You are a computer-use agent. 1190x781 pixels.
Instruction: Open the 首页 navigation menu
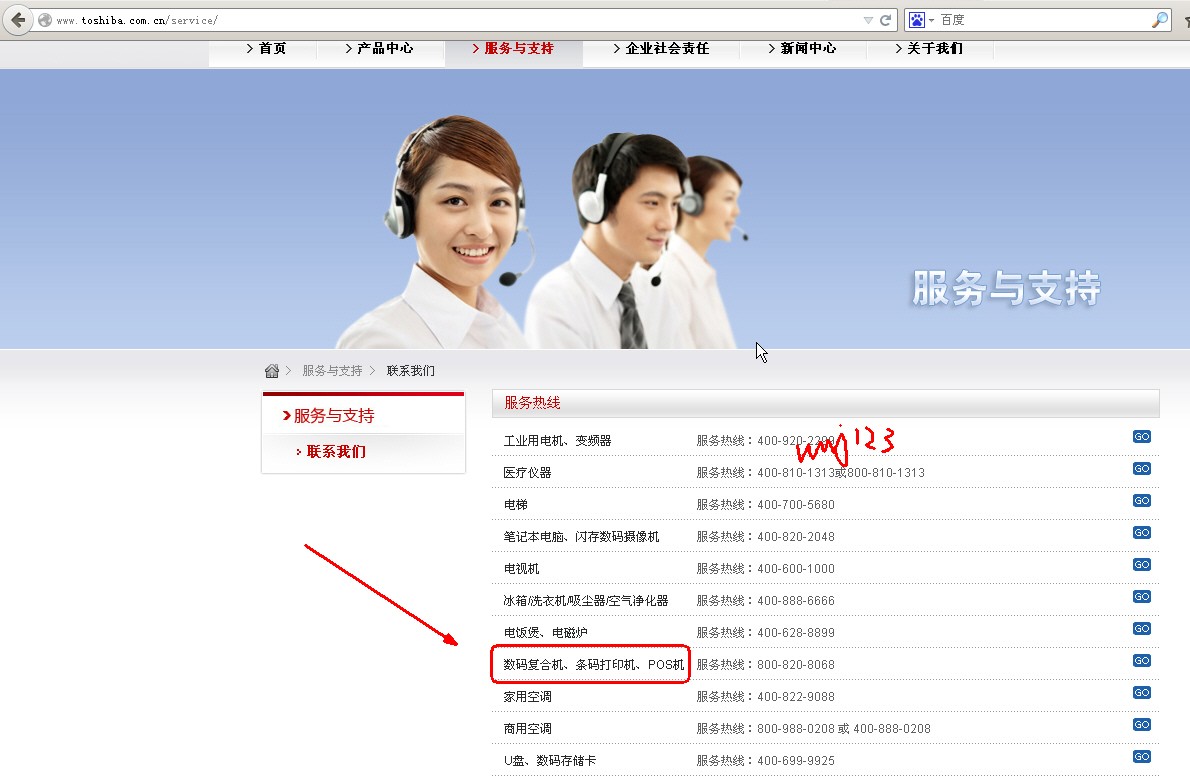(265, 48)
